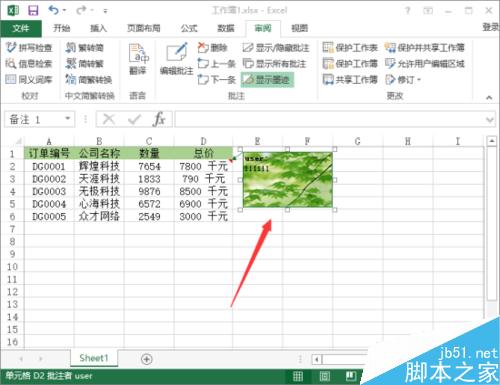Click 保护工作表 protect sheet
Image resolution: width=500 pixels, height=385 pixels.
coord(350,48)
